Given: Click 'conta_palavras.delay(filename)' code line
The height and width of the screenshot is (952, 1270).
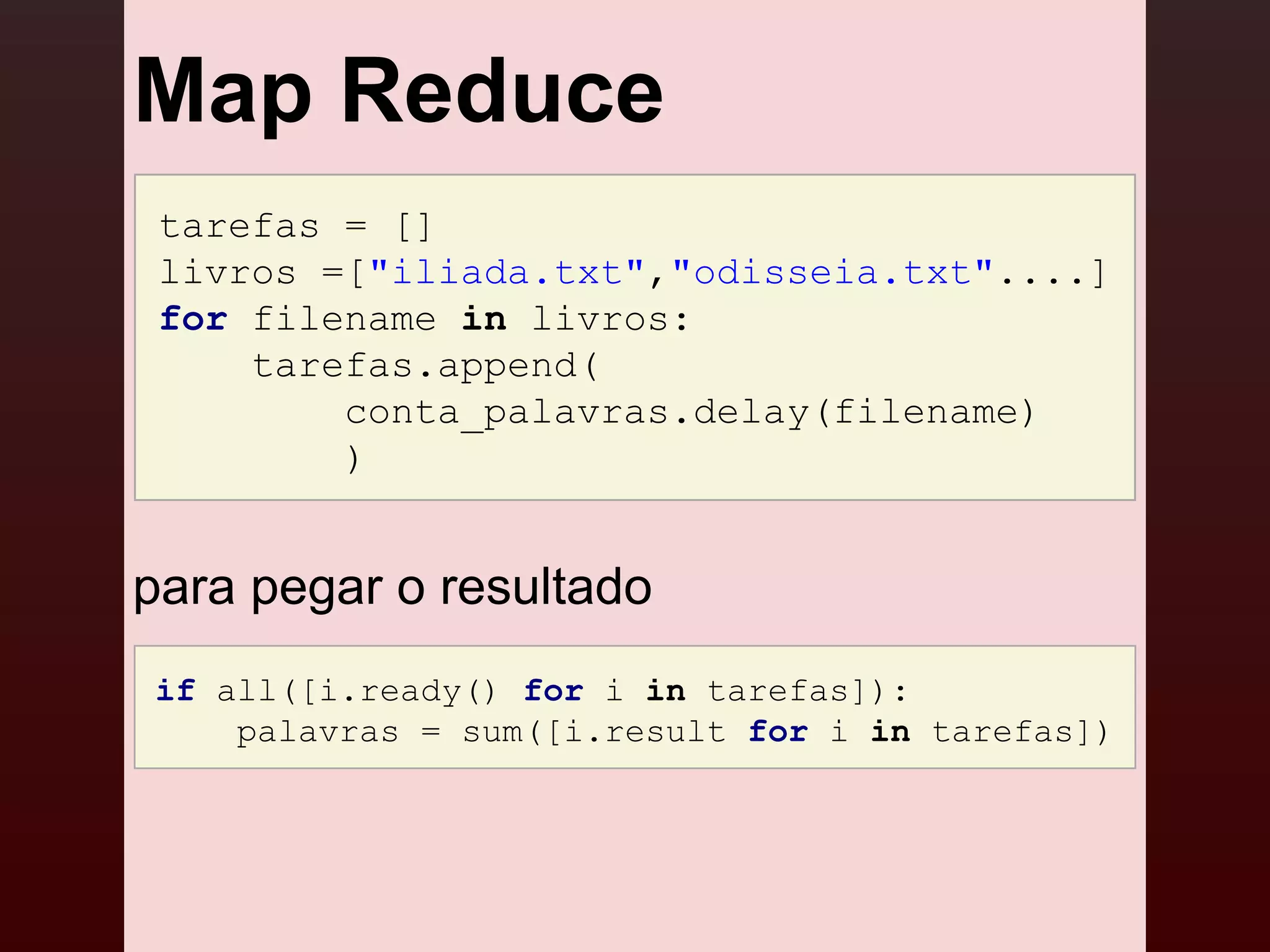Looking at the screenshot, I should tap(690, 413).
